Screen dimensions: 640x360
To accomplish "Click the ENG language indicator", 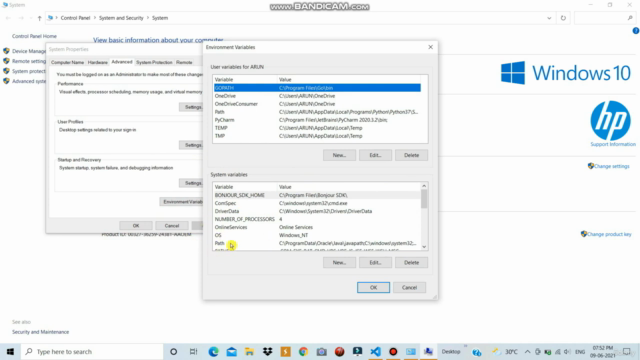I will tap(580, 351).
